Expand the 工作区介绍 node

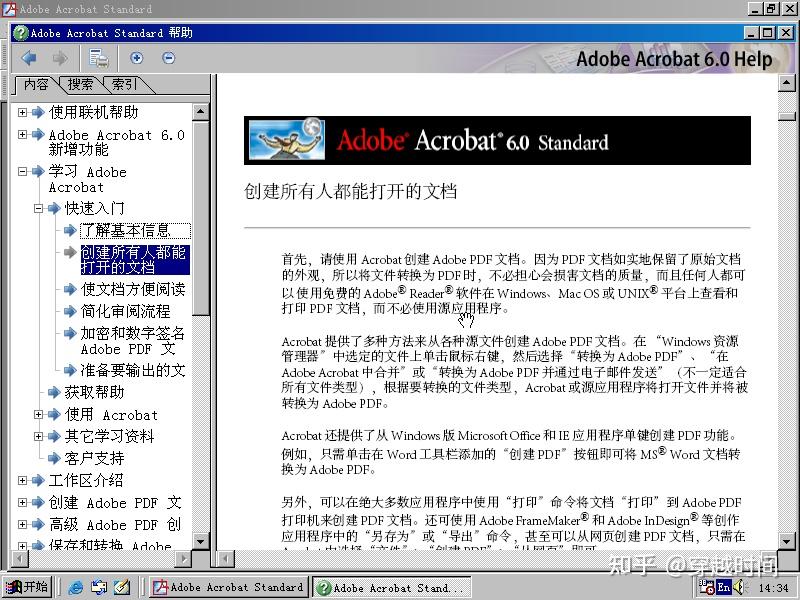(22, 480)
